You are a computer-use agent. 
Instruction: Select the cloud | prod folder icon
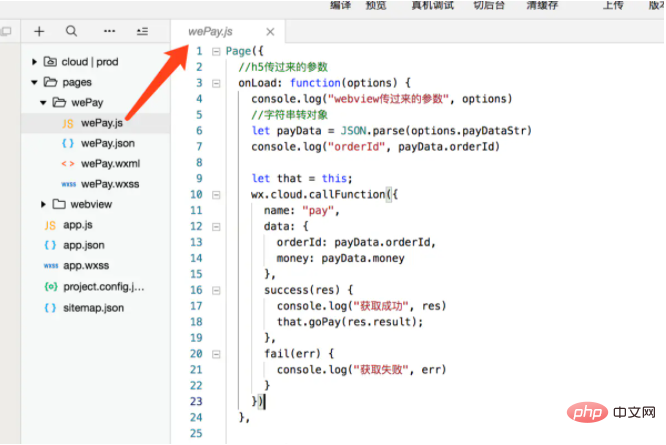(x=50, y=62)
